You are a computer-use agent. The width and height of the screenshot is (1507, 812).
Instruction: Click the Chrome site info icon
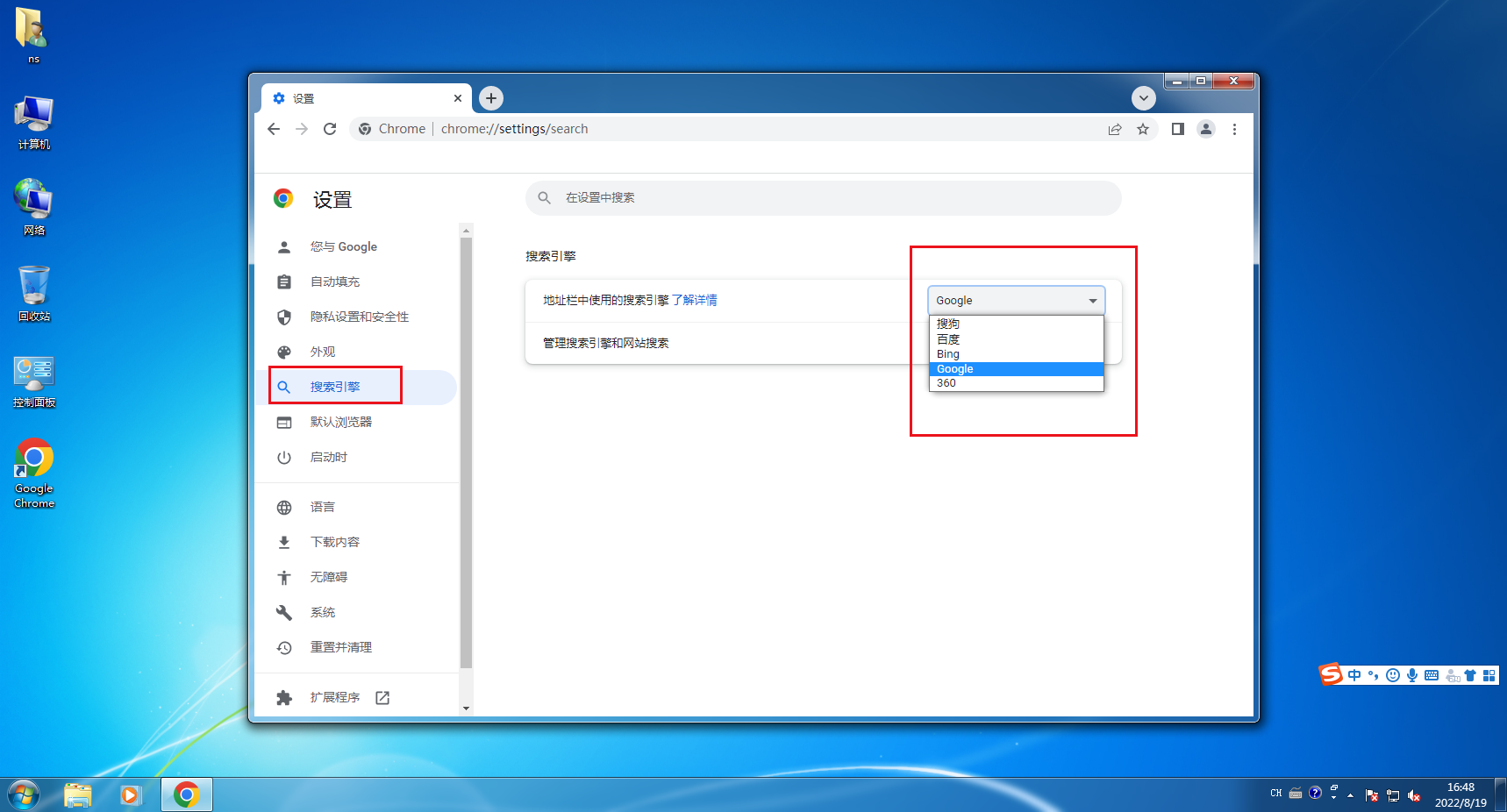(x=365, y=129)
